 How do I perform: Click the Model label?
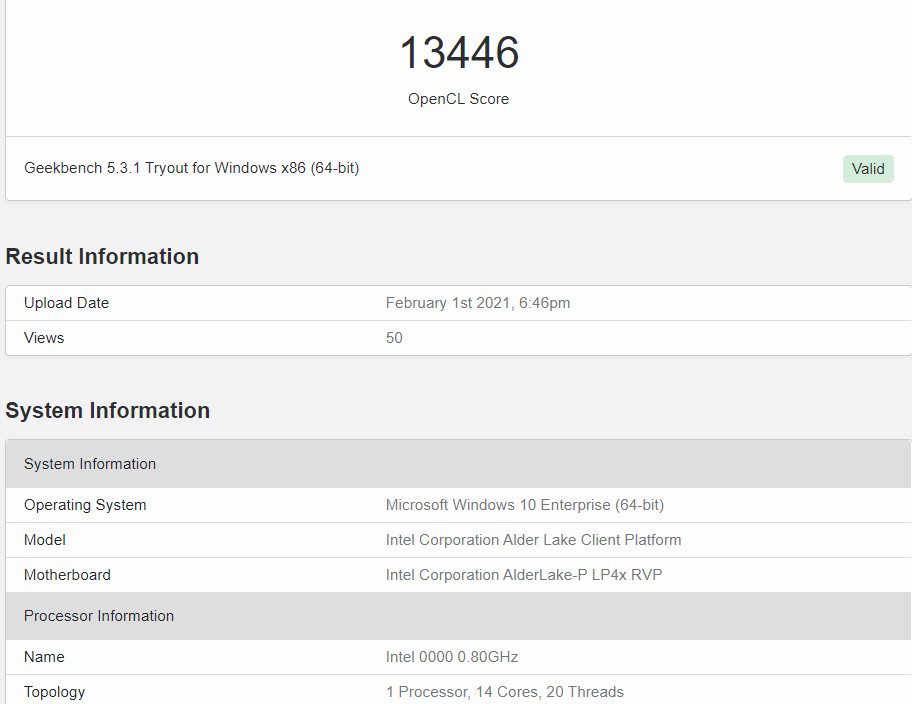coord(44,540)
